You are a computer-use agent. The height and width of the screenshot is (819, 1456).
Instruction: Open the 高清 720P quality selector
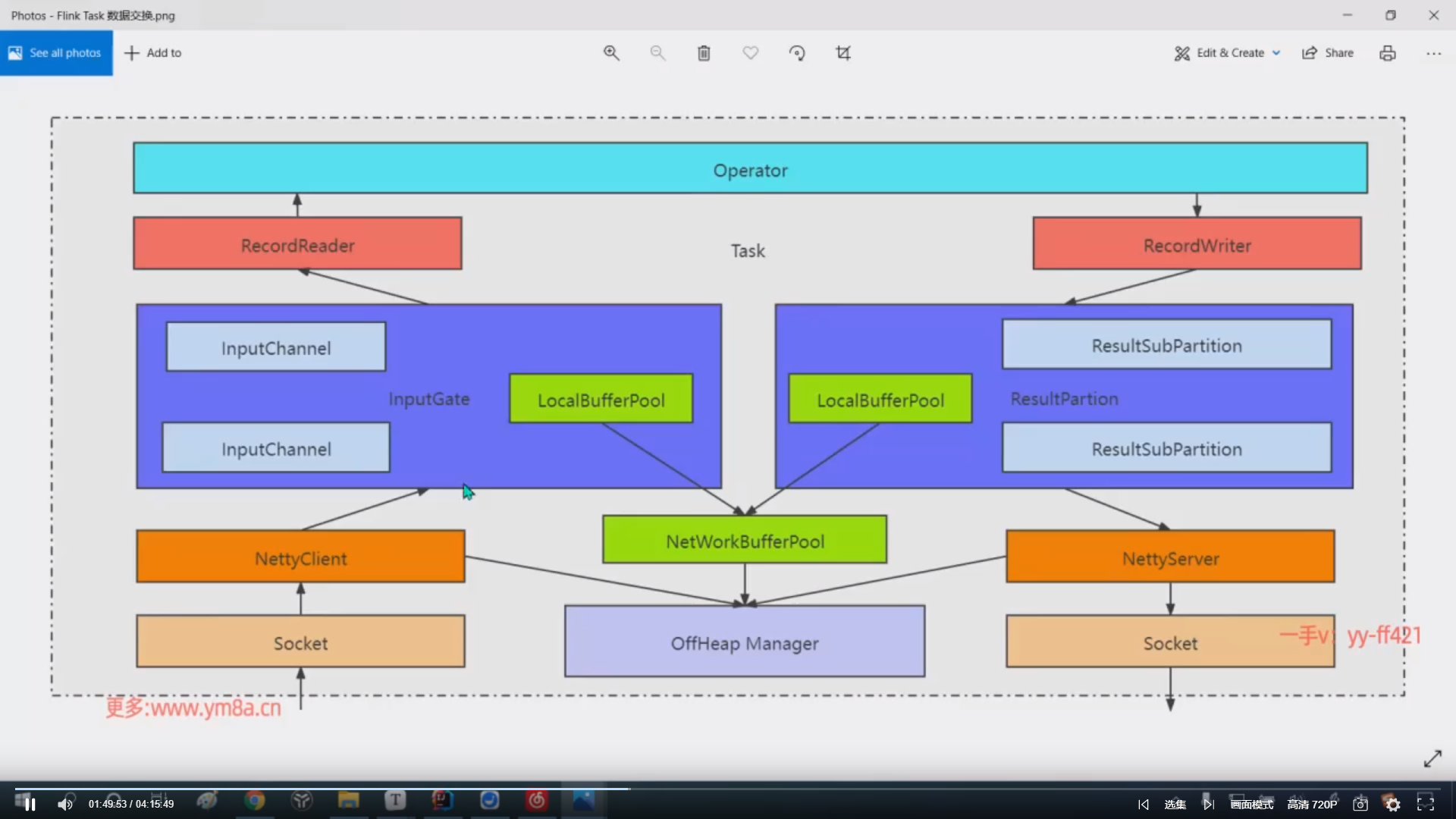1312,805
